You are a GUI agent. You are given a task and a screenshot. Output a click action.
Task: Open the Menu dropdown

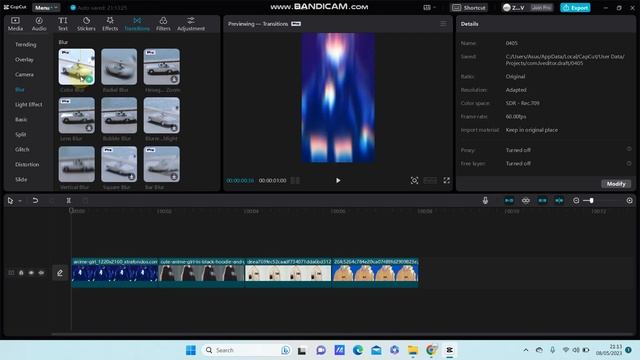coord(46,7)
